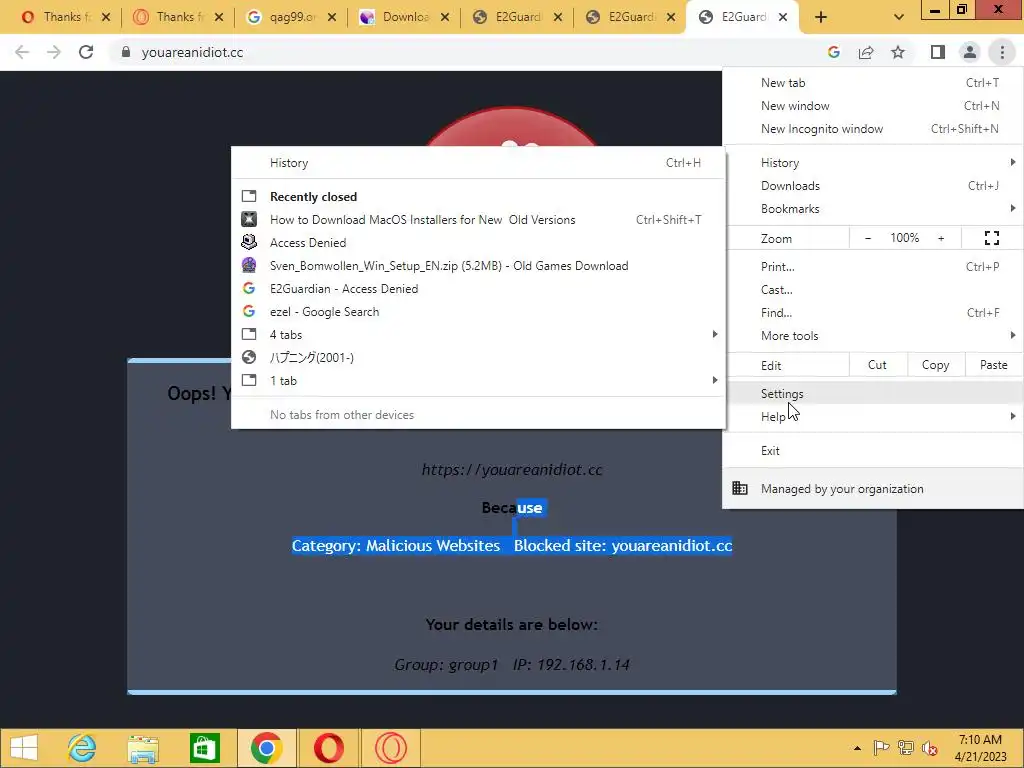Click Action Center flag tray icon
The height and width of the screenshot is (768, 1024).
881,748
